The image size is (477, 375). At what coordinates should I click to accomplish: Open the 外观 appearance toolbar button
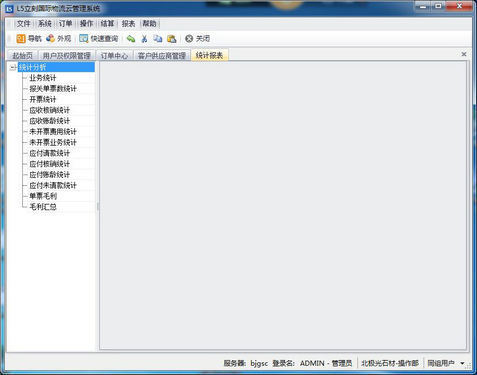[59, 39]
